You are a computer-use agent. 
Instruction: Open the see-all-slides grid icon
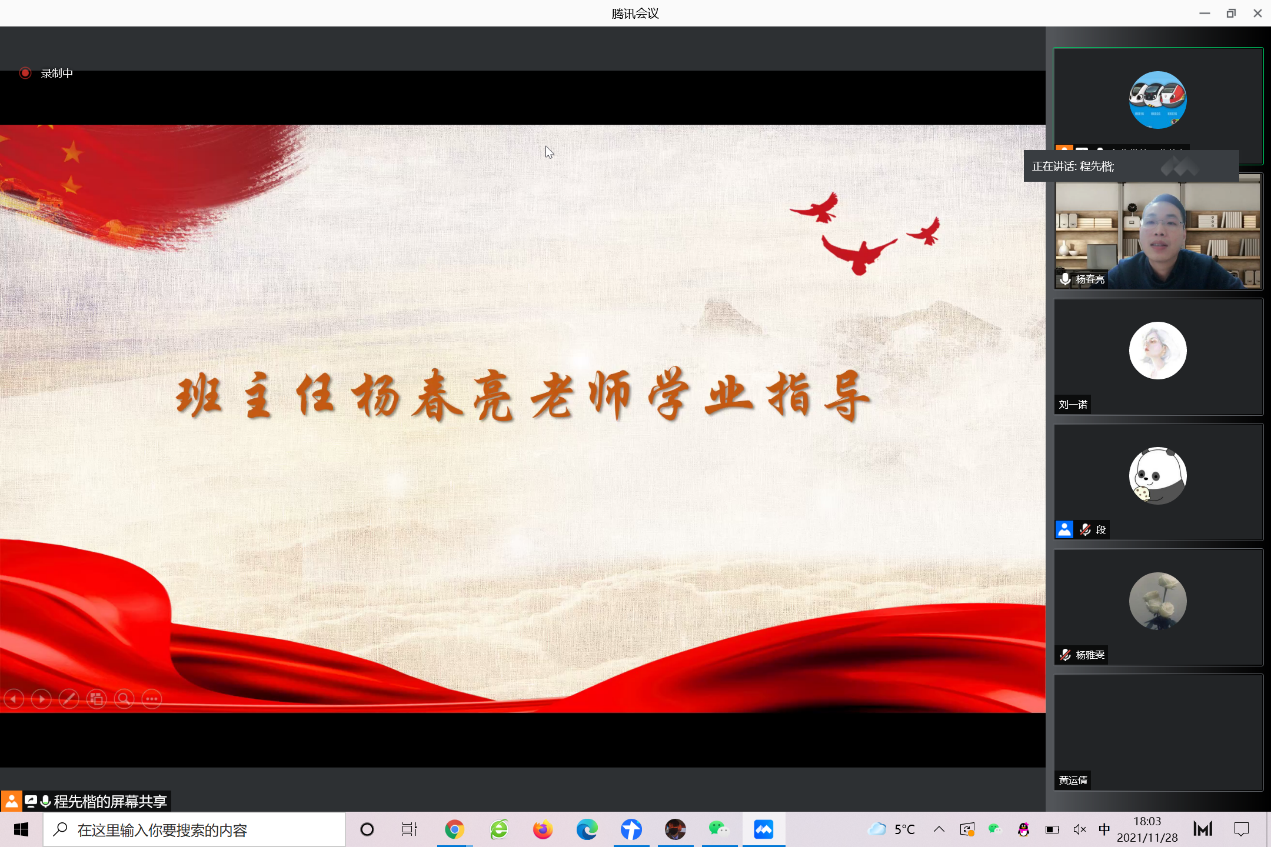point(96,699)
